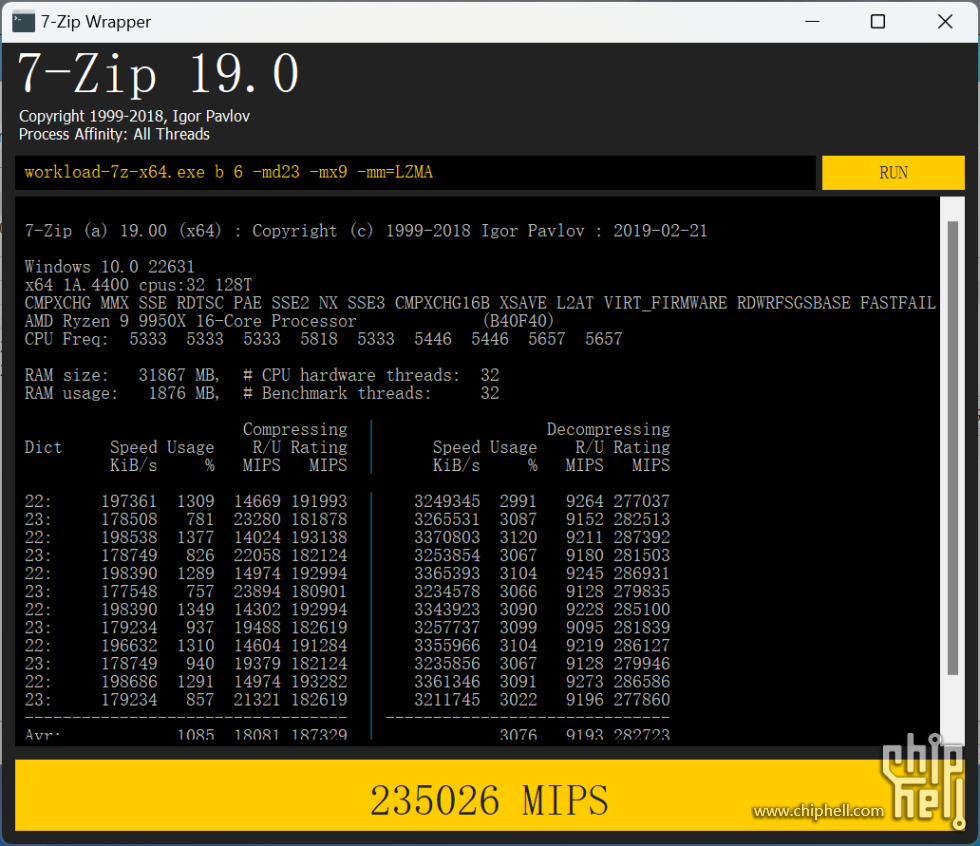
Task: Minimize the 7-Zip Wrapper window
Action: pyautogui.click(x=812, y=22)
